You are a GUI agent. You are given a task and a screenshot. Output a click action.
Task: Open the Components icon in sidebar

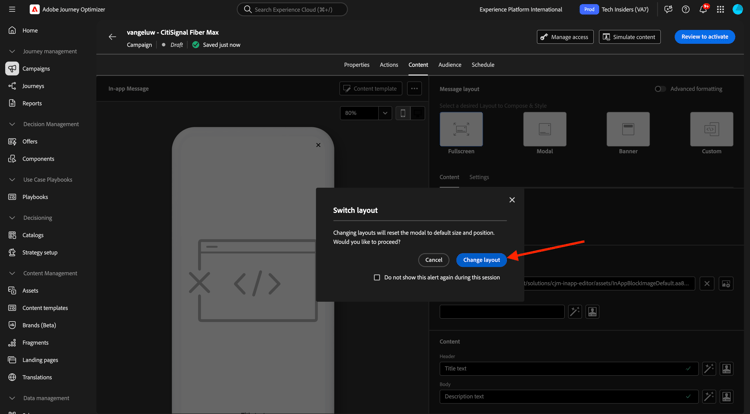[x=12, y=159]
